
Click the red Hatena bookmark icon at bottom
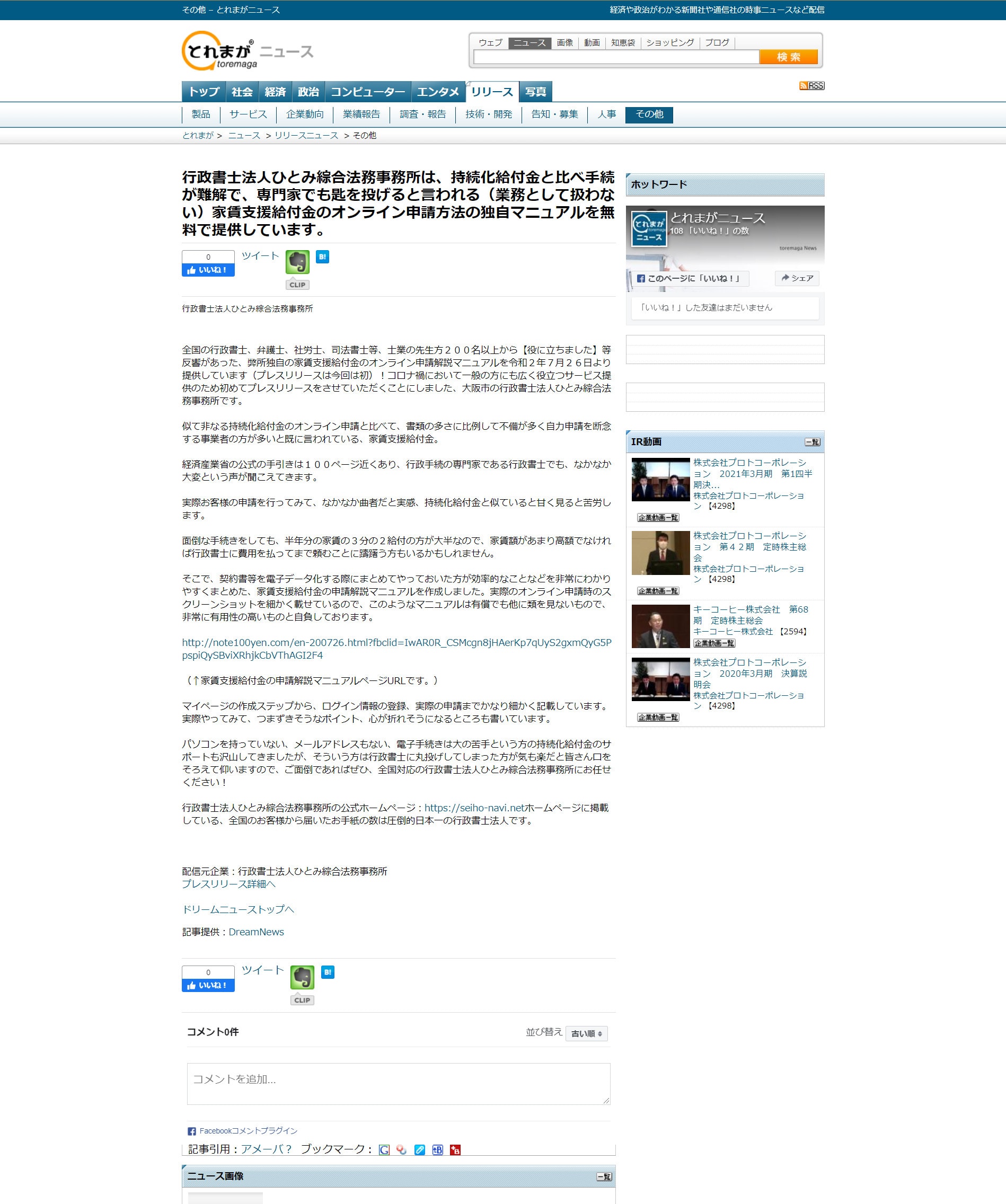click(x=455, y=1149)
